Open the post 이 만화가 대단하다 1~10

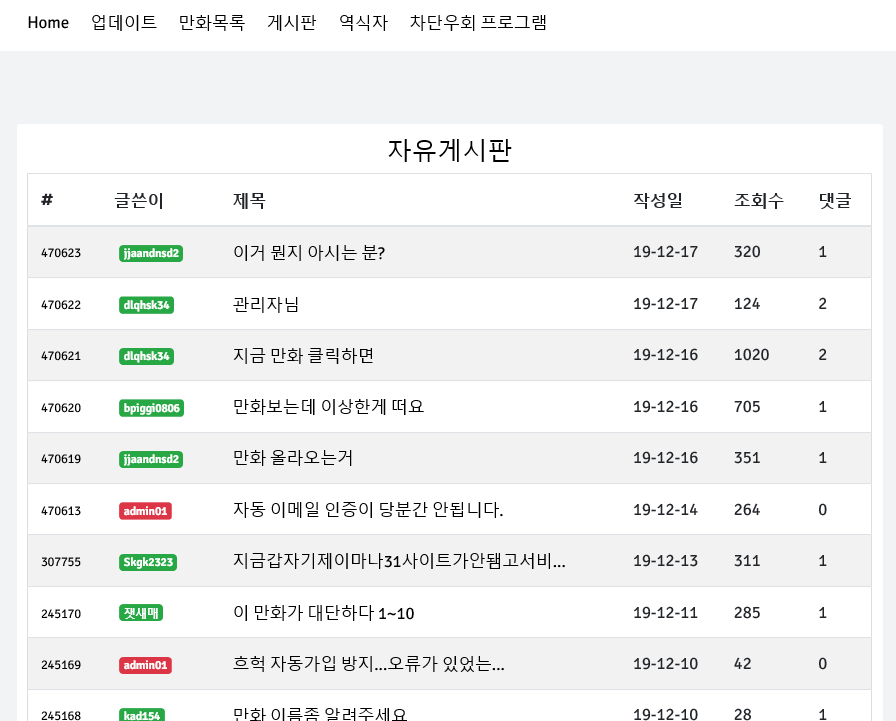(323, 613)
